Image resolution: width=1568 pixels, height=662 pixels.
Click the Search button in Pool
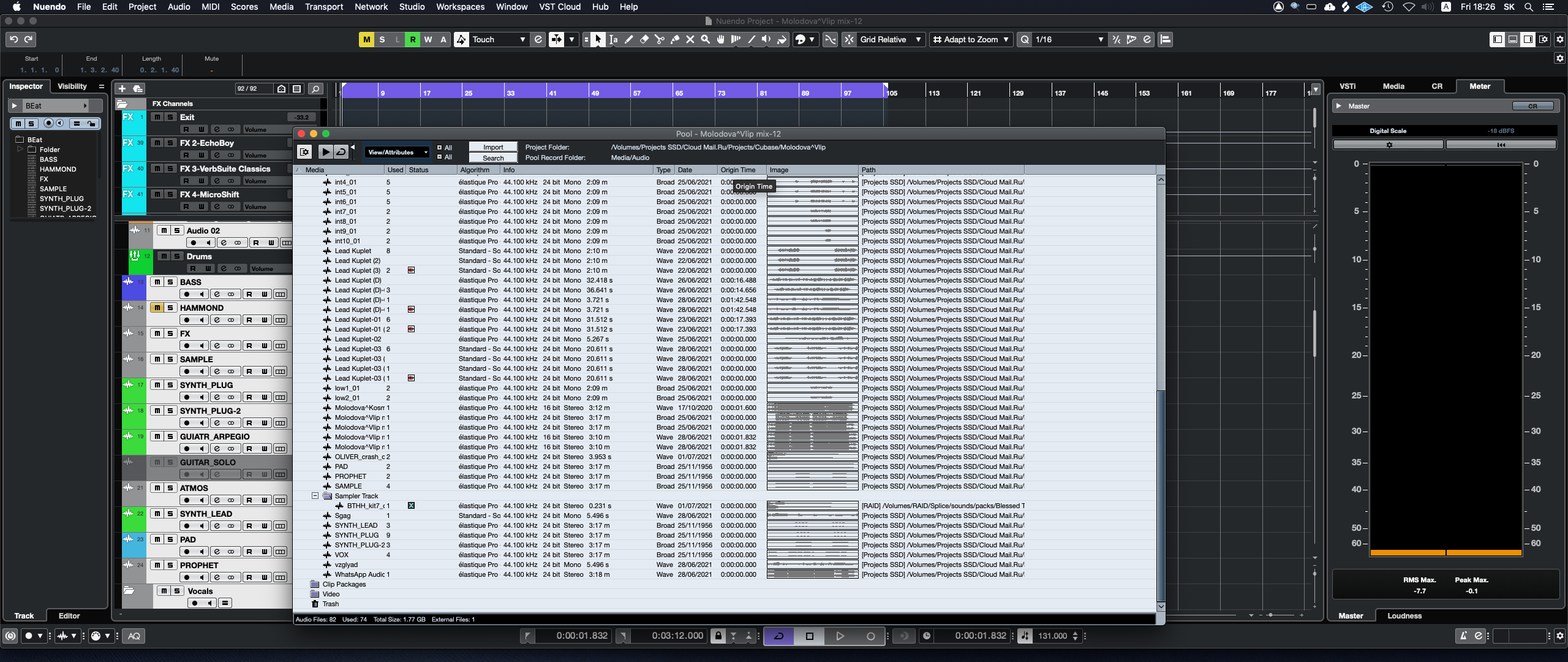coord(493,158)
